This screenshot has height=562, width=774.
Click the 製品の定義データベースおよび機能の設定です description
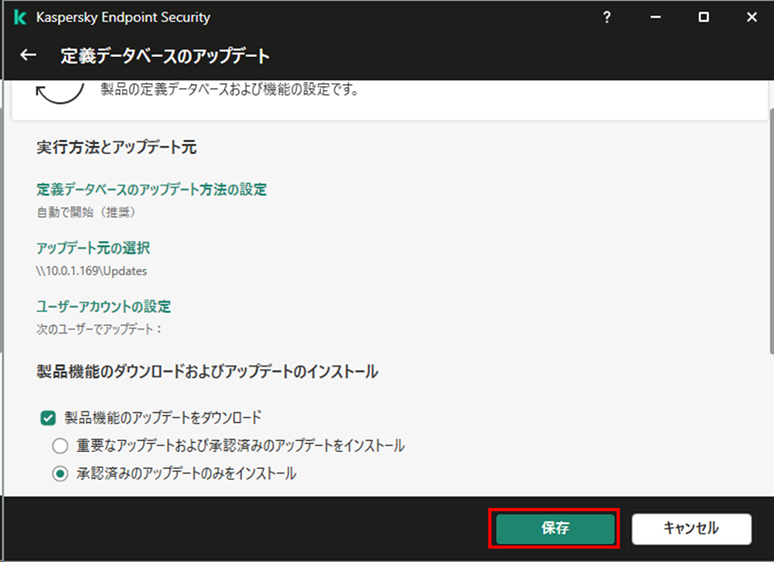click(230, 89)
